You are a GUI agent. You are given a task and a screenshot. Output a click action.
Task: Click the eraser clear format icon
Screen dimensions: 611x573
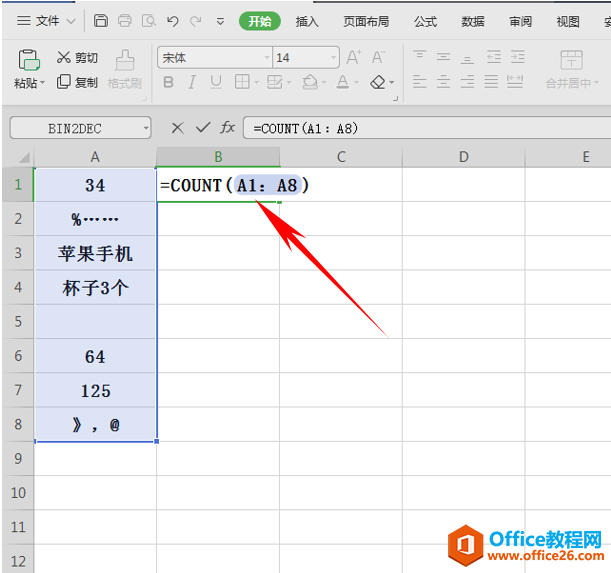378,82
